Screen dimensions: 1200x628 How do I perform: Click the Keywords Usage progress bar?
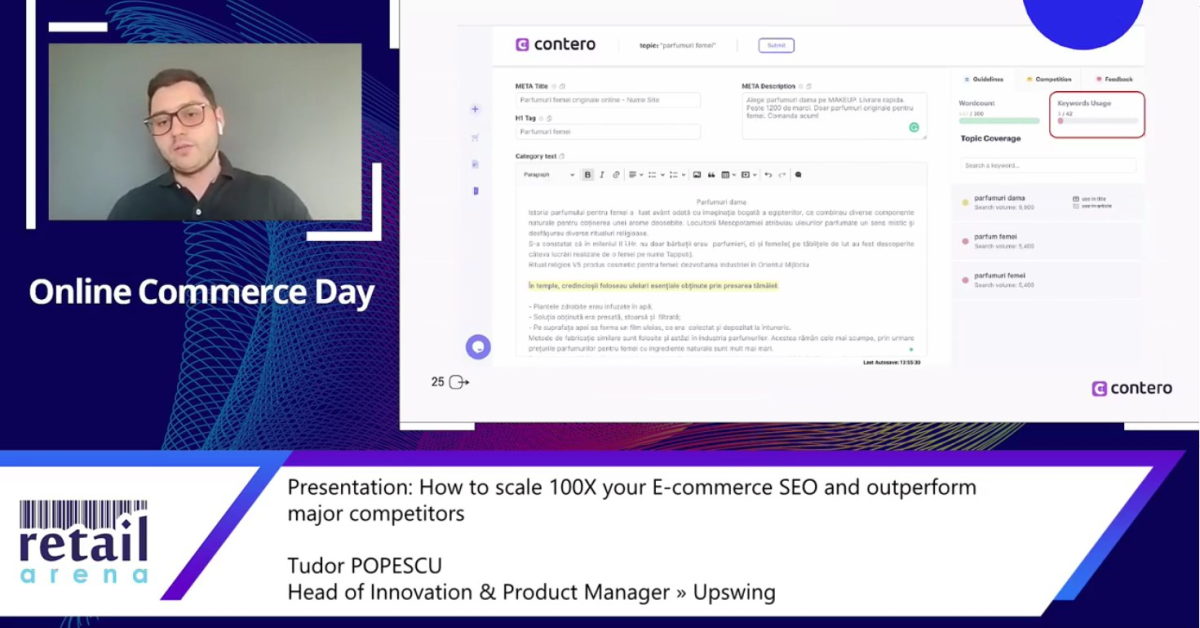[1097, 121]
